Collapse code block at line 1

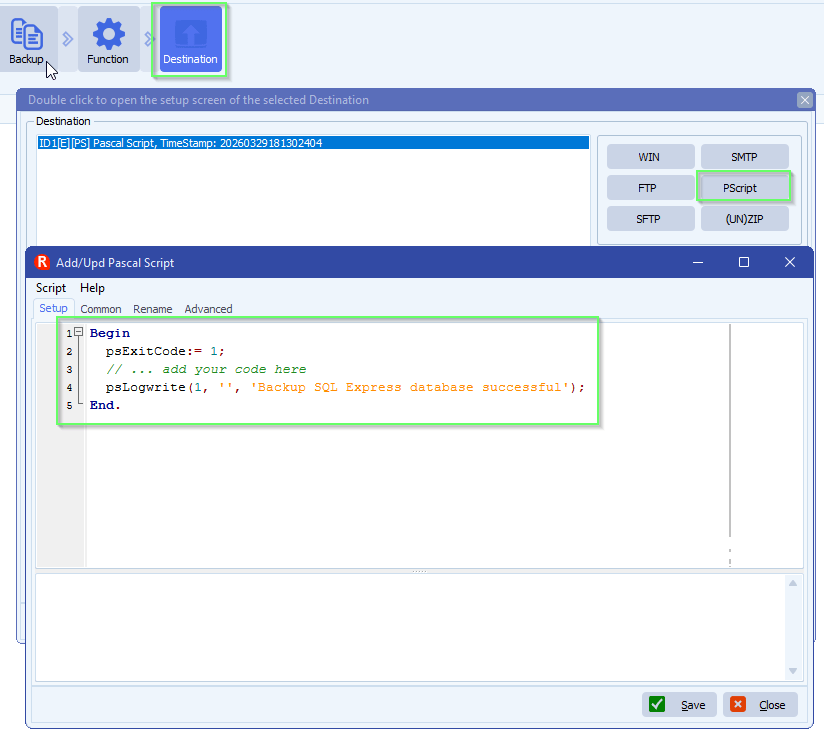78,333
